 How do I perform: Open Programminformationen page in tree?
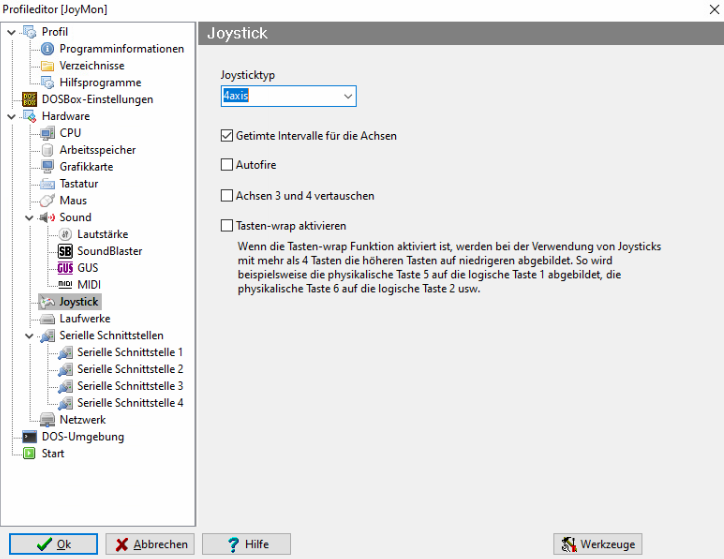[121, 49]
